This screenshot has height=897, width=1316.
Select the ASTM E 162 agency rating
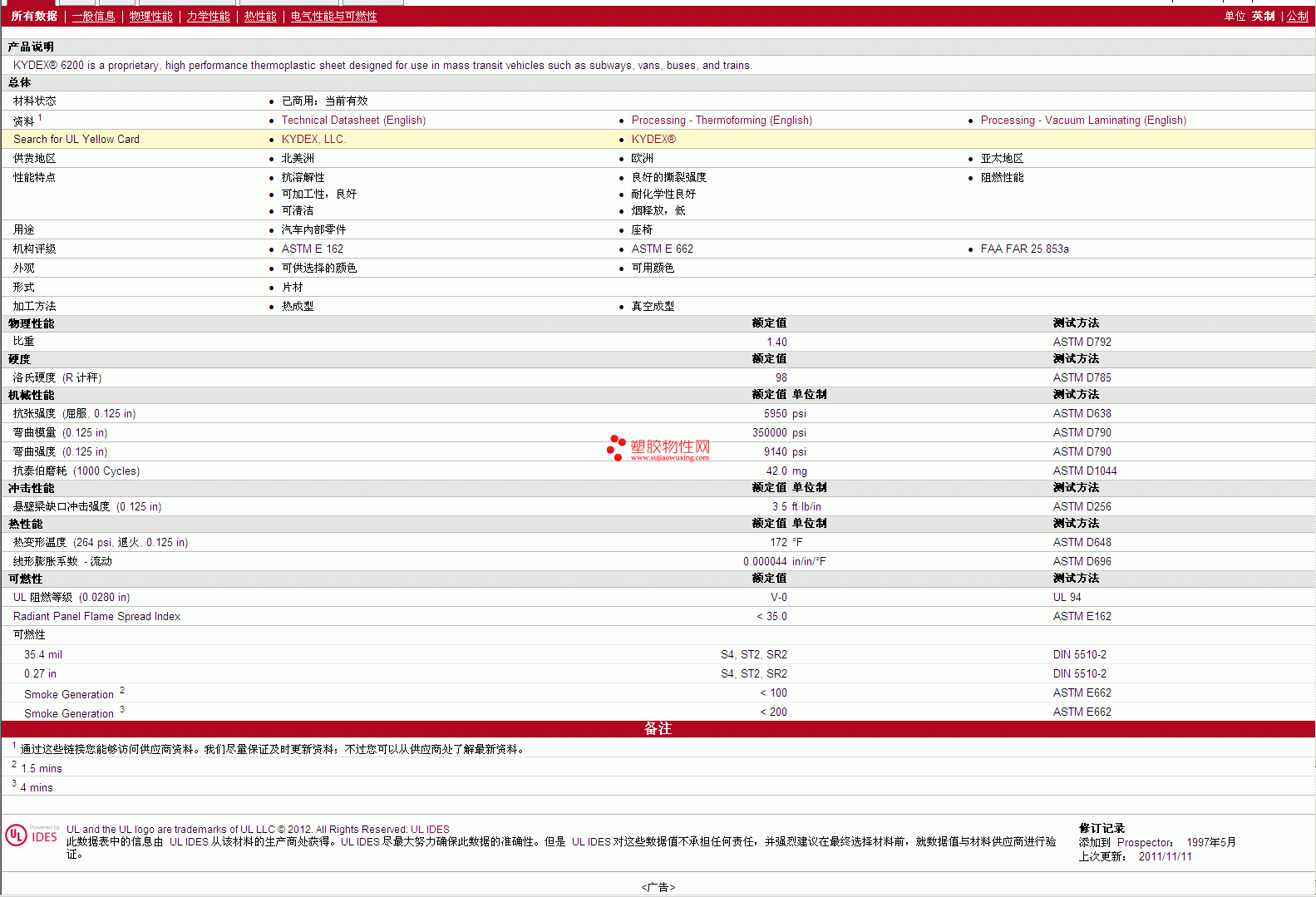pyautogui.click(x=312, y=249)
